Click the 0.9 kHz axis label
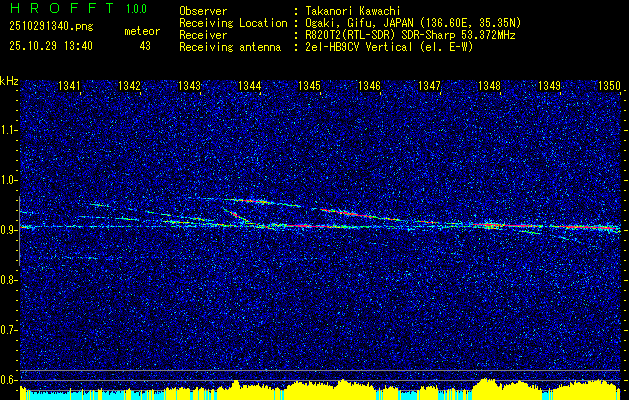The image size is (629, 400). (8, 230)
